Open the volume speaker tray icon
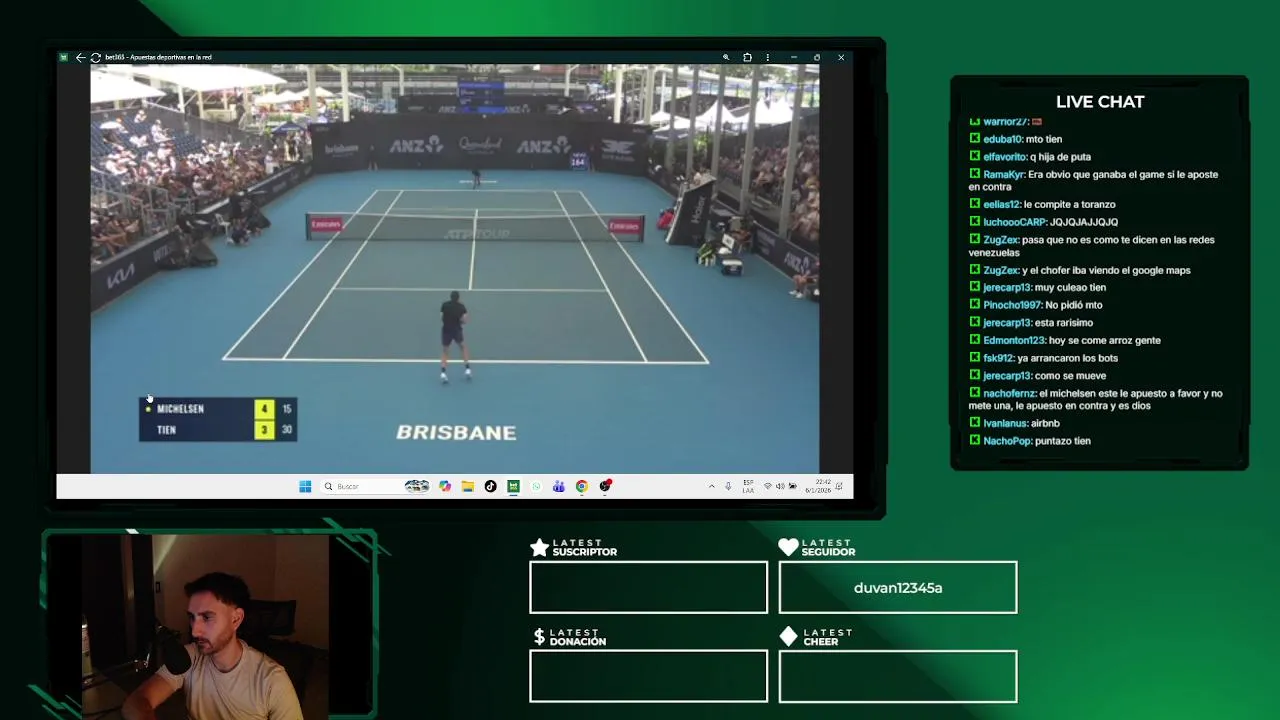Image resolution: width=1280 pixels, height=720 pixels. click(780, 486)
